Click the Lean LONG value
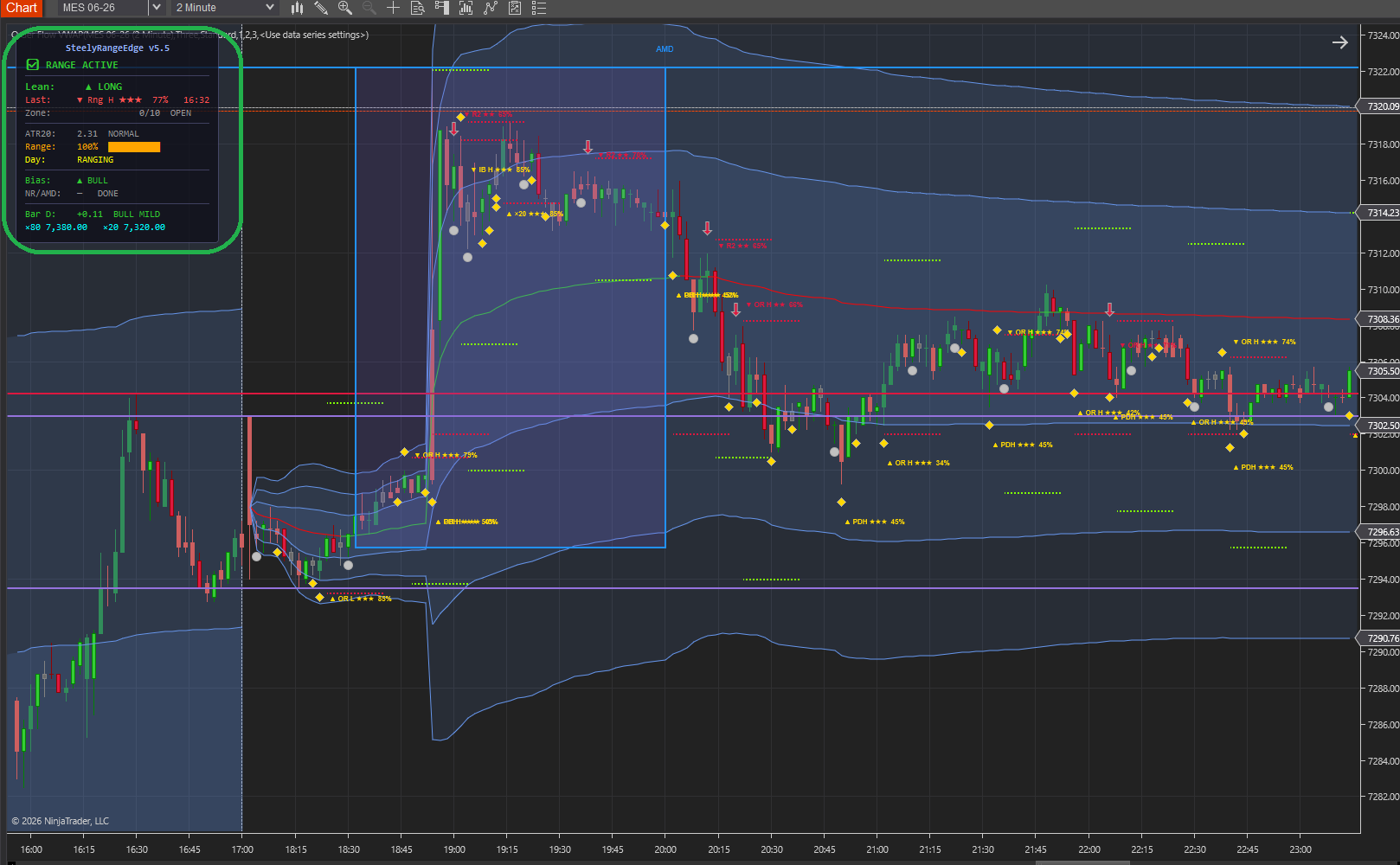 104,86
